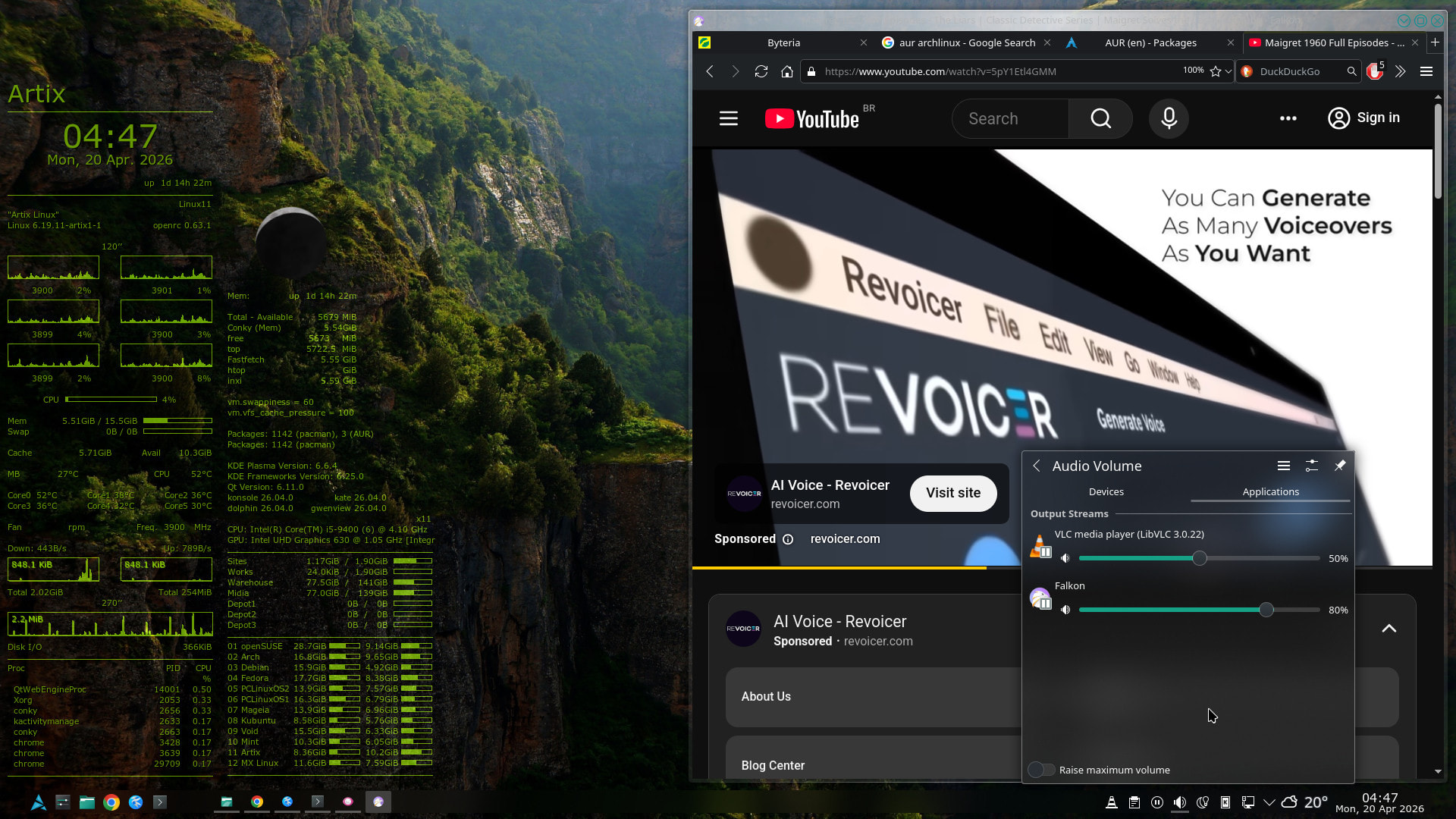This screenshot has height=819, width=1456.
Task: Click the Visit site button
Action: [952, 493]
